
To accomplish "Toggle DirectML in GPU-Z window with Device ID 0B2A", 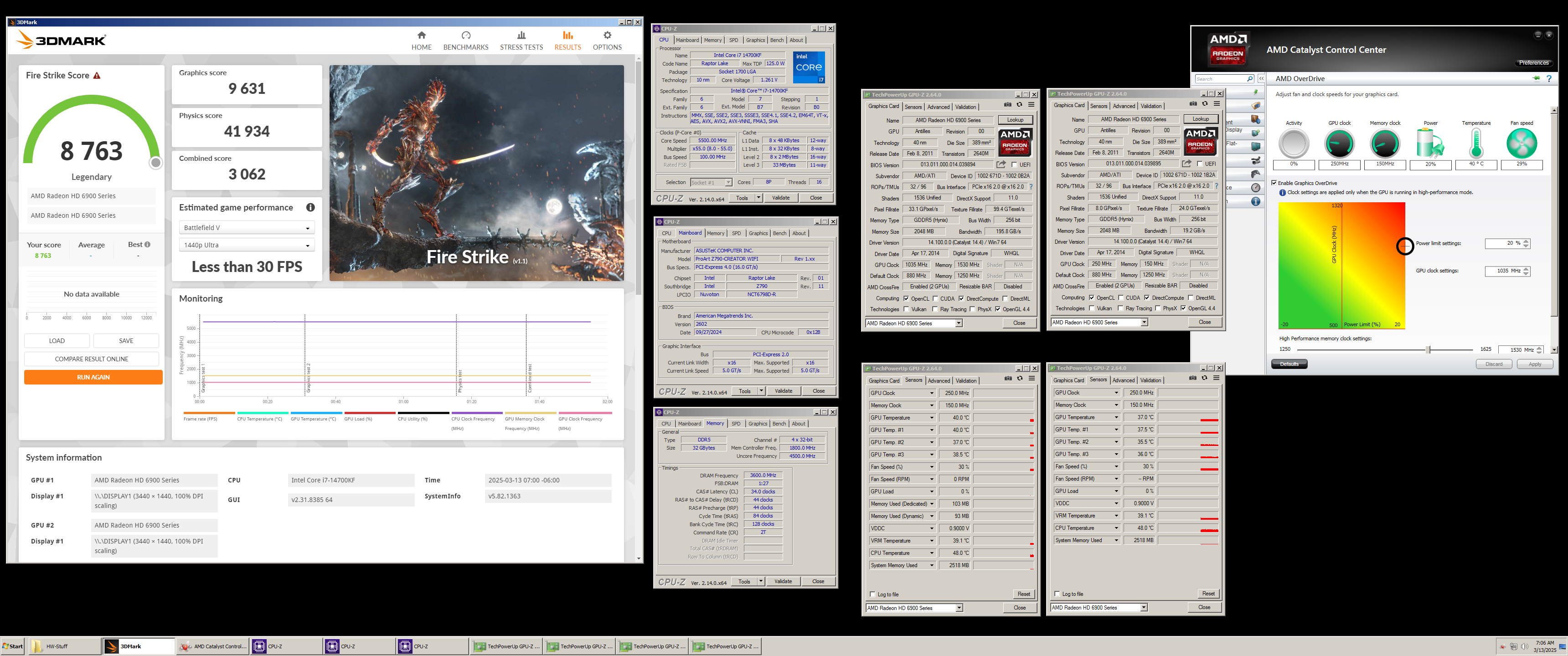I will (x=1005, y=298).
